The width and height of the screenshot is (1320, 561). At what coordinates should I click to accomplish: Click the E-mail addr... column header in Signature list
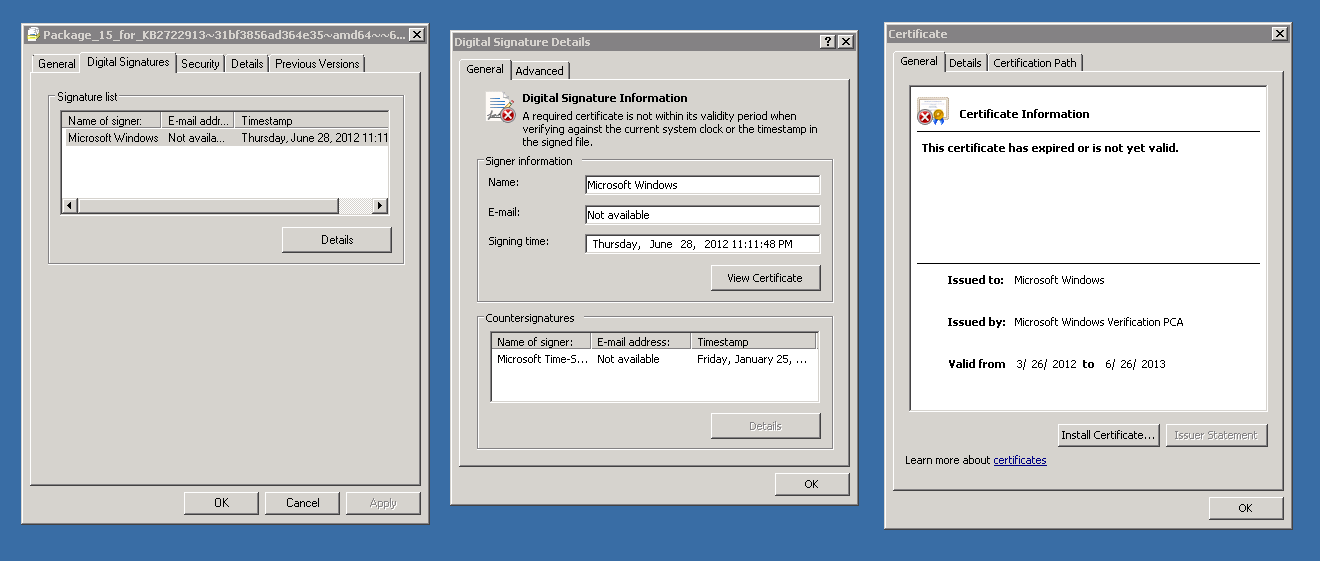199,121
